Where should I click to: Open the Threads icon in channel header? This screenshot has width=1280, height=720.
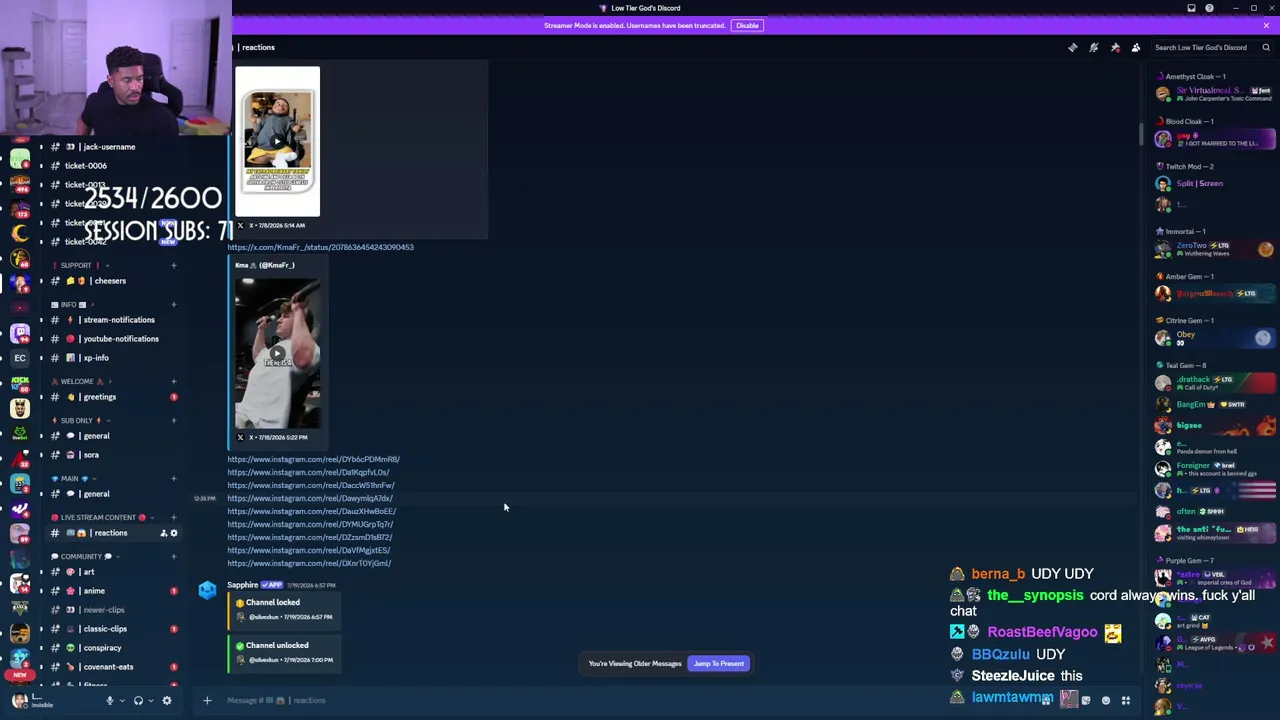[1073, 47]
